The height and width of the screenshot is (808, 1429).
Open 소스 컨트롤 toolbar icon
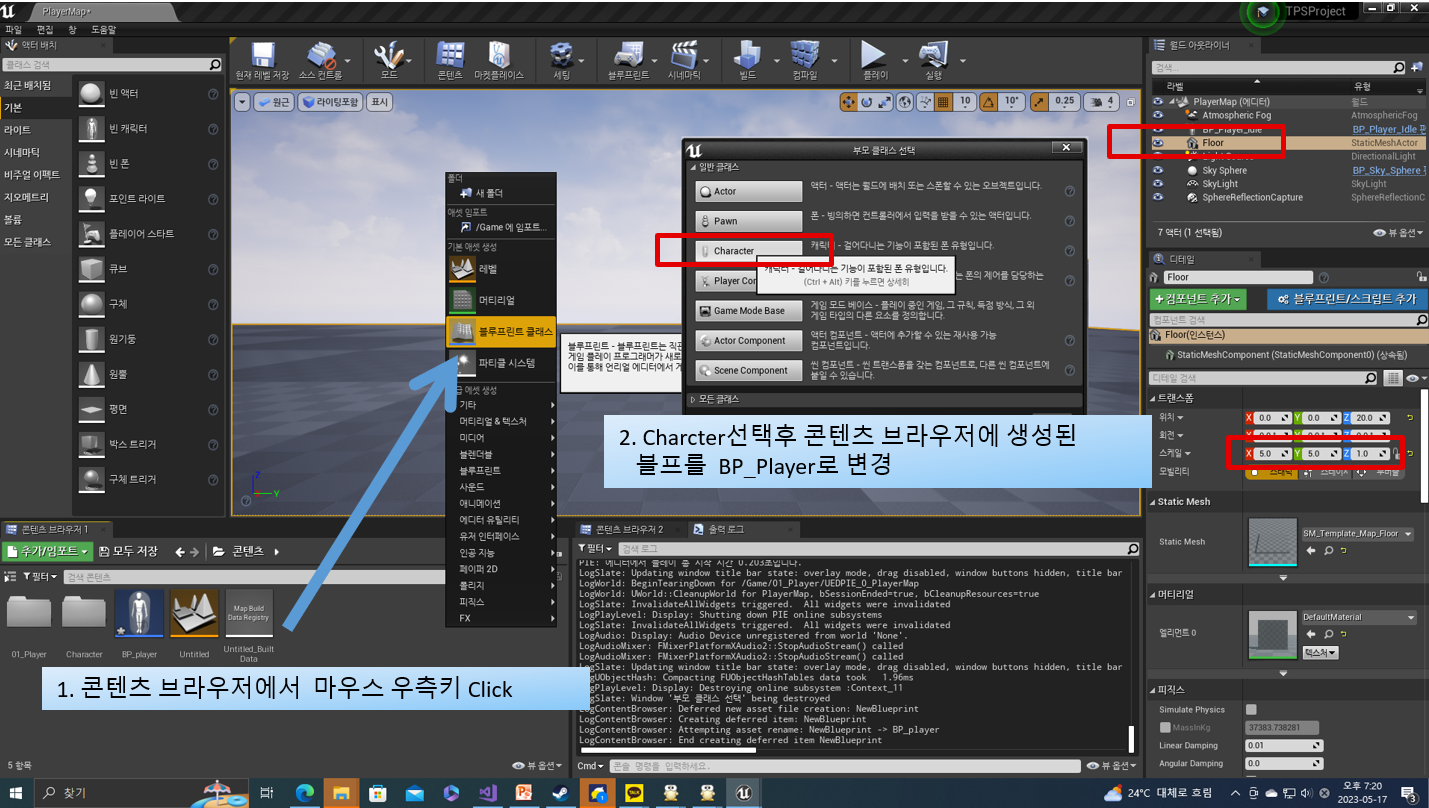320,56
